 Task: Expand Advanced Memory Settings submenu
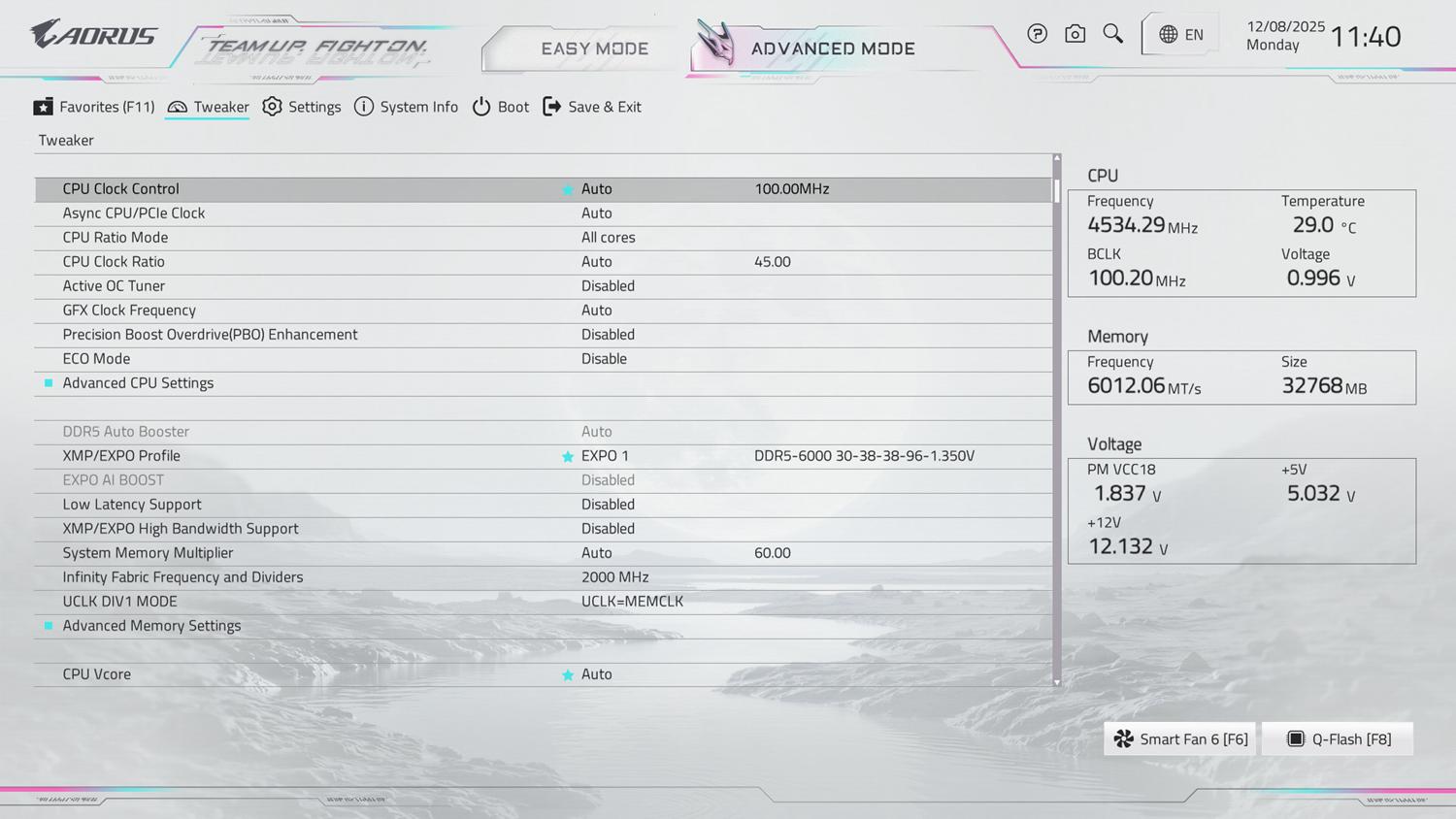pos(151,625)
